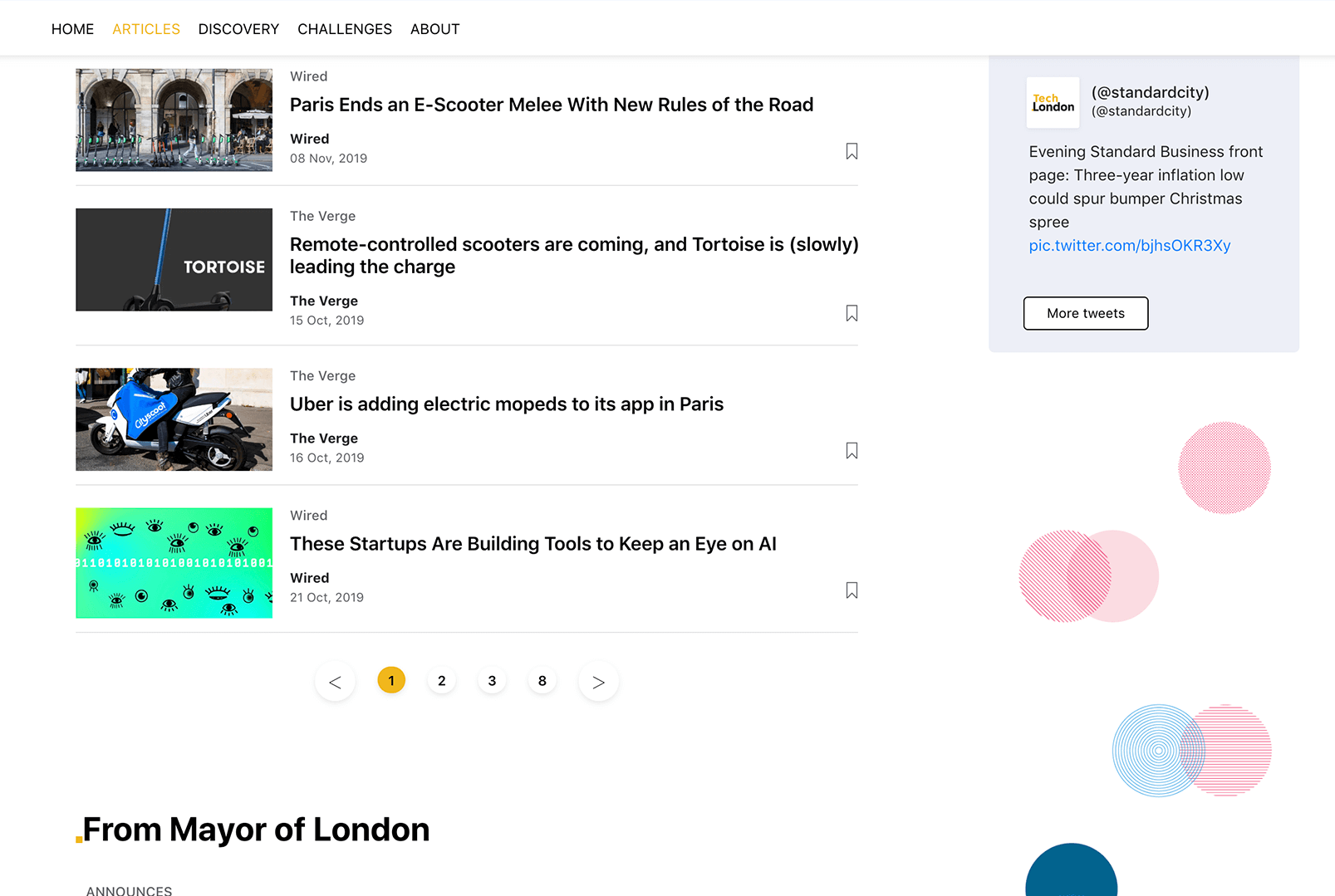Click the date 08 Nov, 2019
Viewport: 1335px width, 896px height.
click(x=328, y=159)
